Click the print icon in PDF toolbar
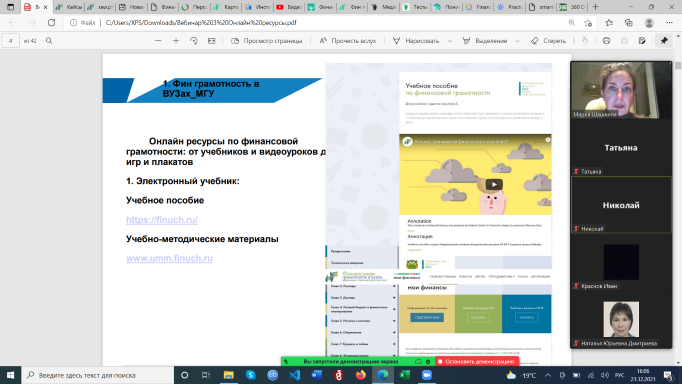 606,40
